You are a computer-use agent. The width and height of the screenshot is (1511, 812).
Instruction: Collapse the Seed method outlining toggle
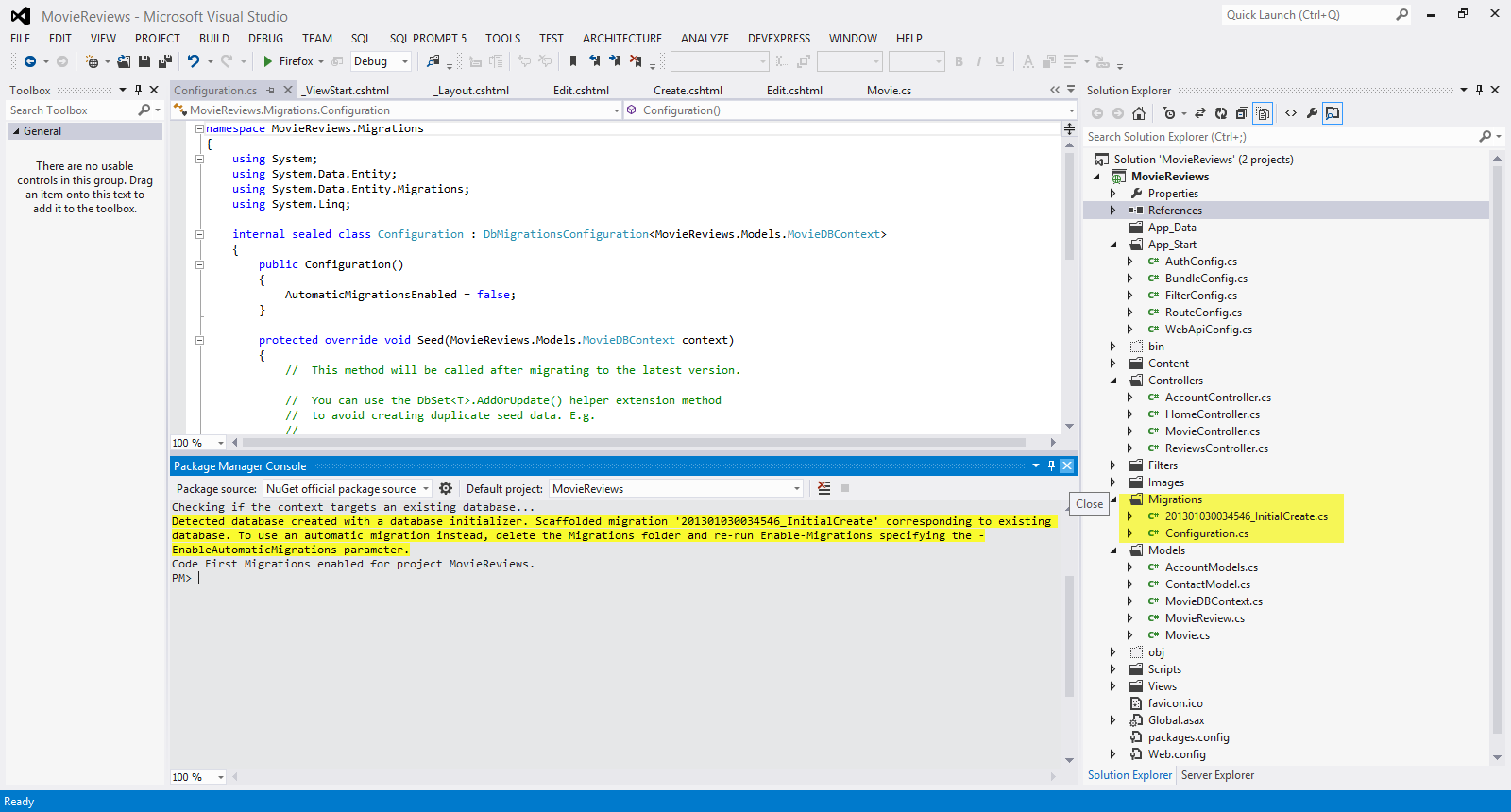pos(199,340)
